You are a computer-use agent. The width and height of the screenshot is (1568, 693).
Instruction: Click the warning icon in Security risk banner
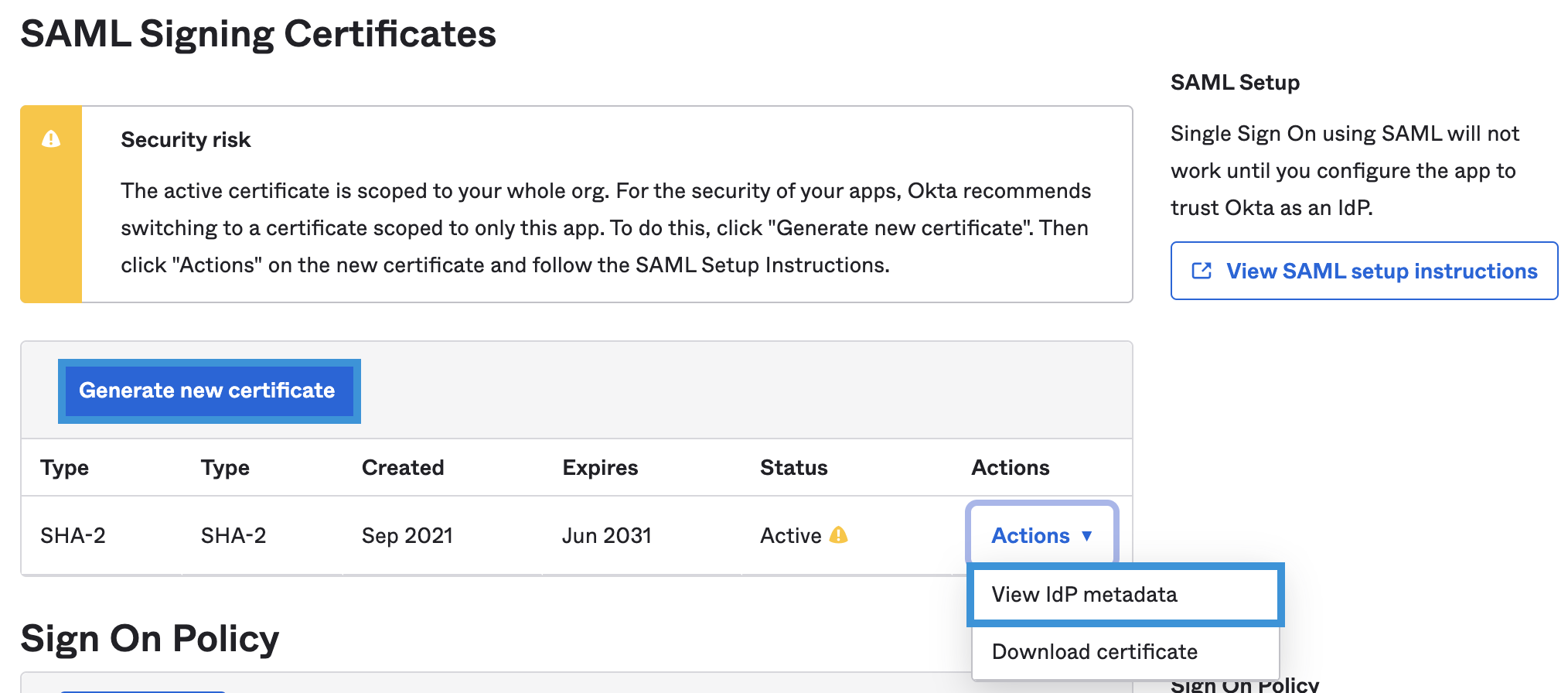coord(51,138)
